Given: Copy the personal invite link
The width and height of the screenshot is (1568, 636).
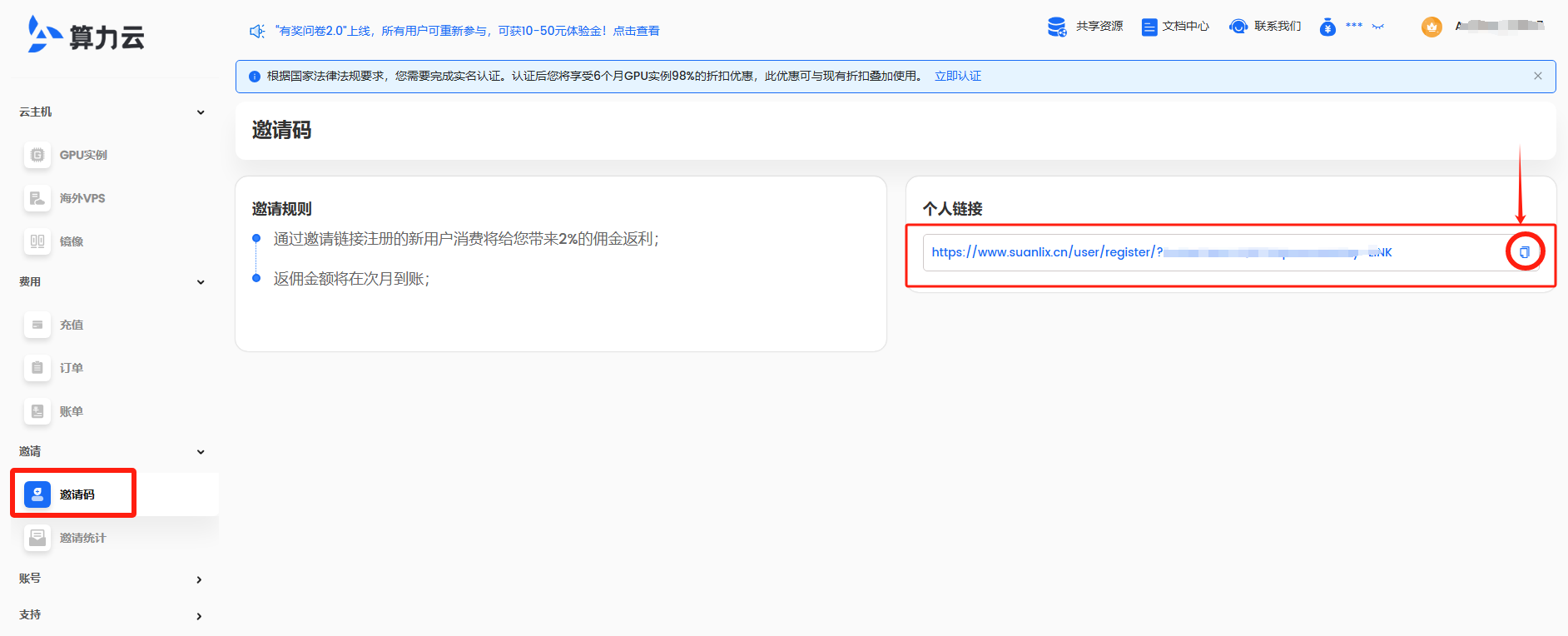Looking at the screenshot, I should 1525,252.
